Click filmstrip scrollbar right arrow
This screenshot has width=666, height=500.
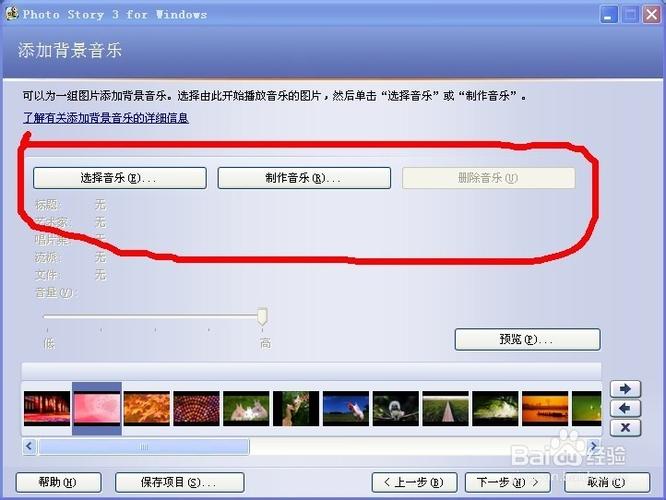593,447
